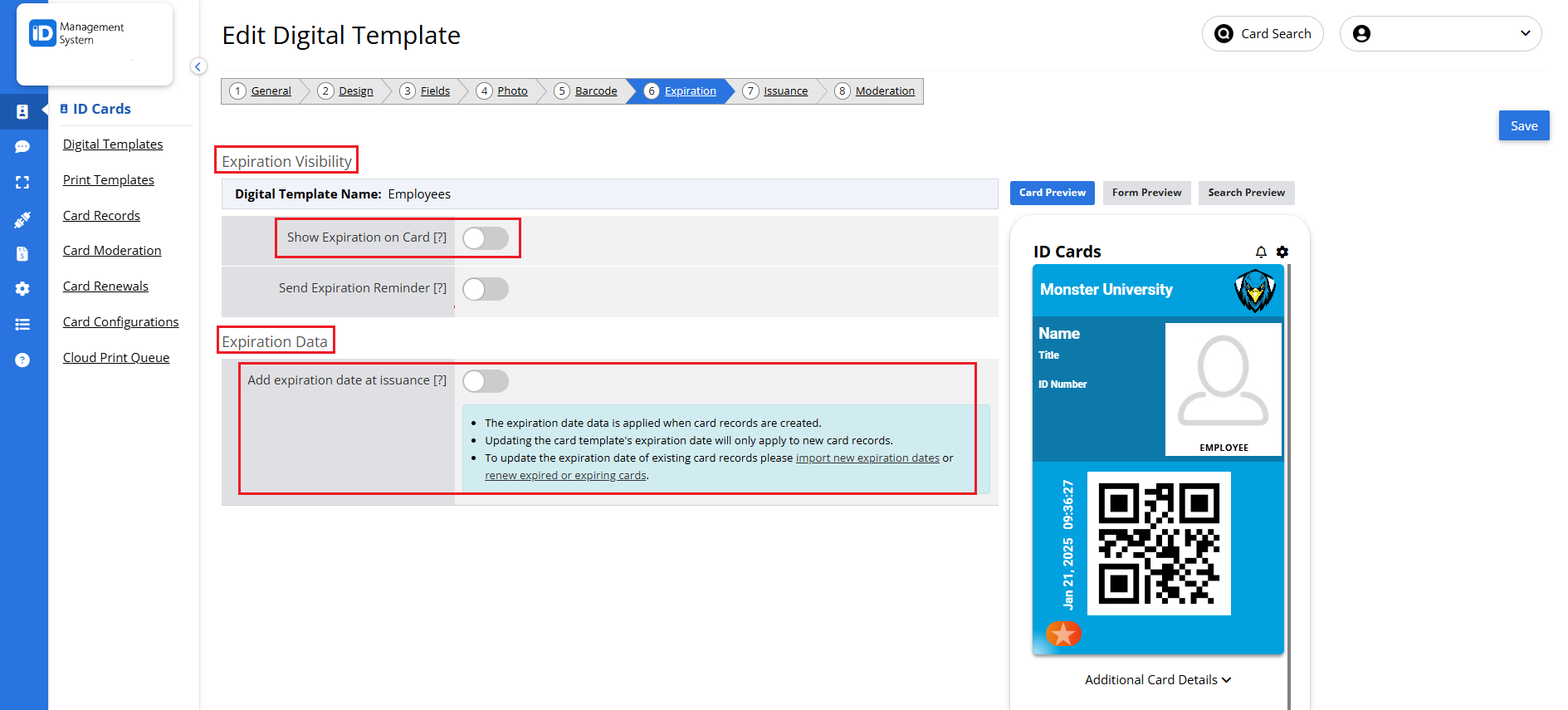The width and height of the screenshot is (1568, 710).
Task: Click the Card Search button
Action: pyautogui.click(x=1263, y=34)
